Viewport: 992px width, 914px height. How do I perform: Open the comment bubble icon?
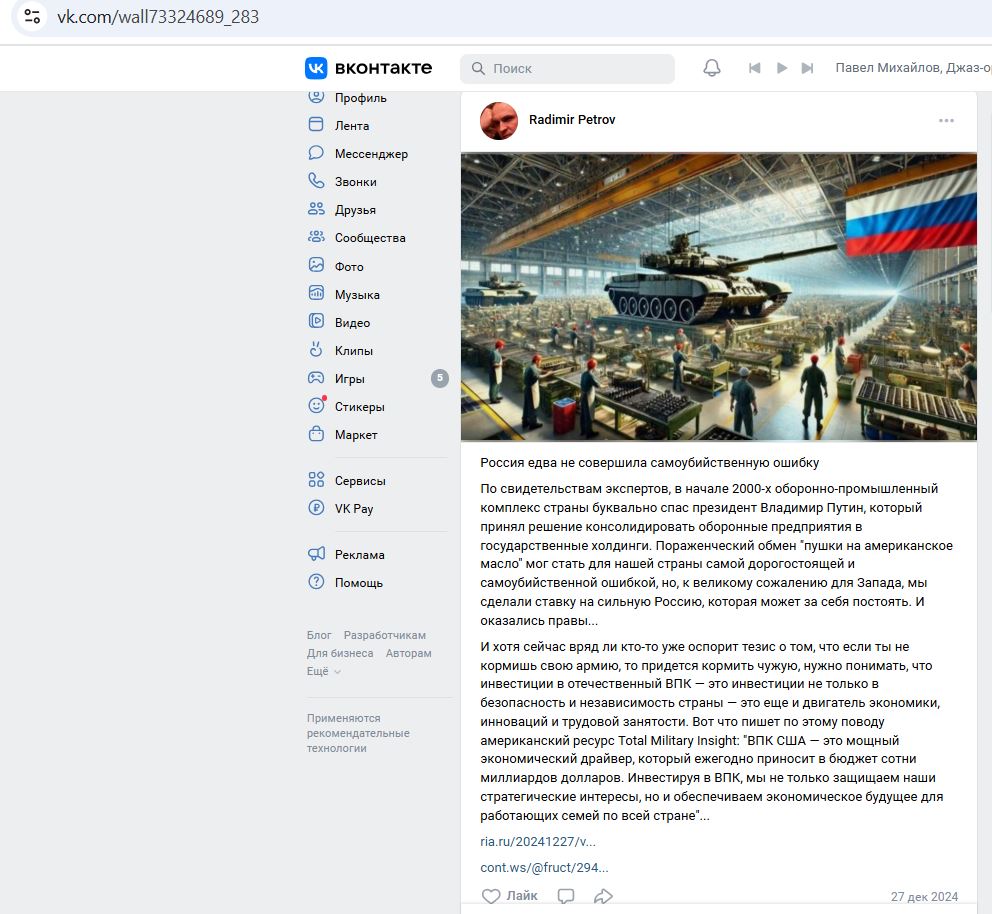click(x=566, y=896)
